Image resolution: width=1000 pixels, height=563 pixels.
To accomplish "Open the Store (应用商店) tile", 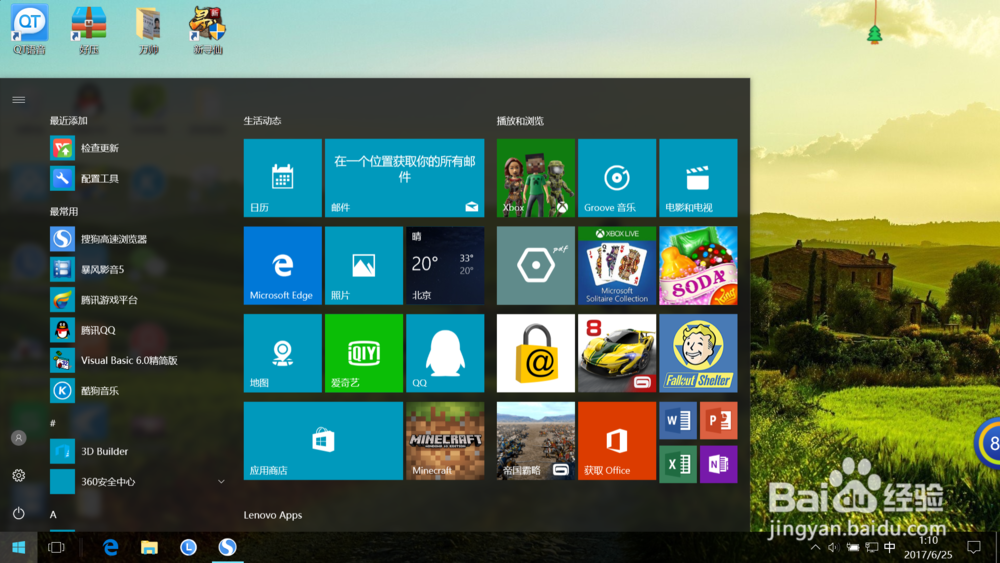I will pyautogui.click(x=323, y=441).
